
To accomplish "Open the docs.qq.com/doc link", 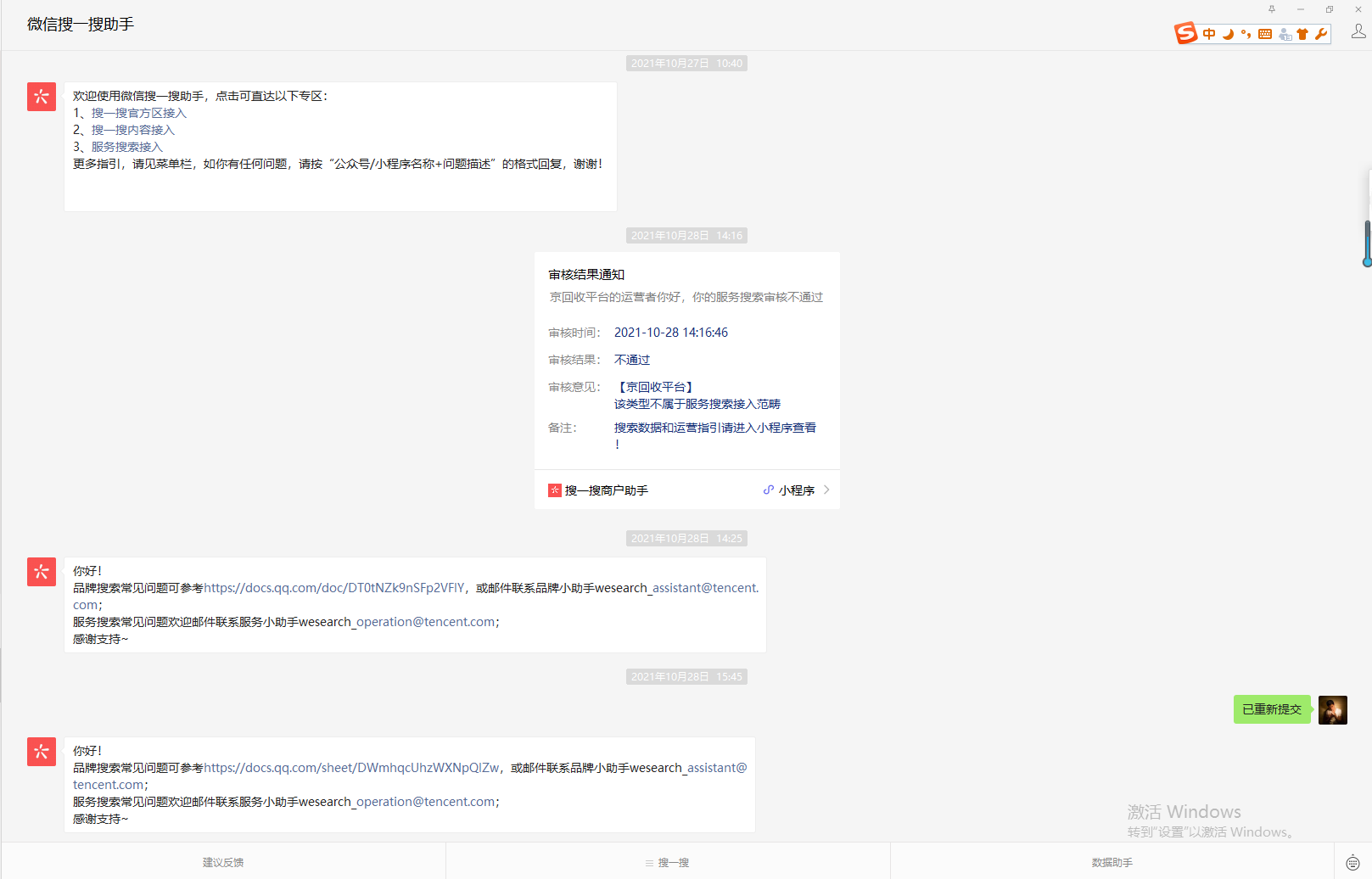I will (x=334, y=588).
